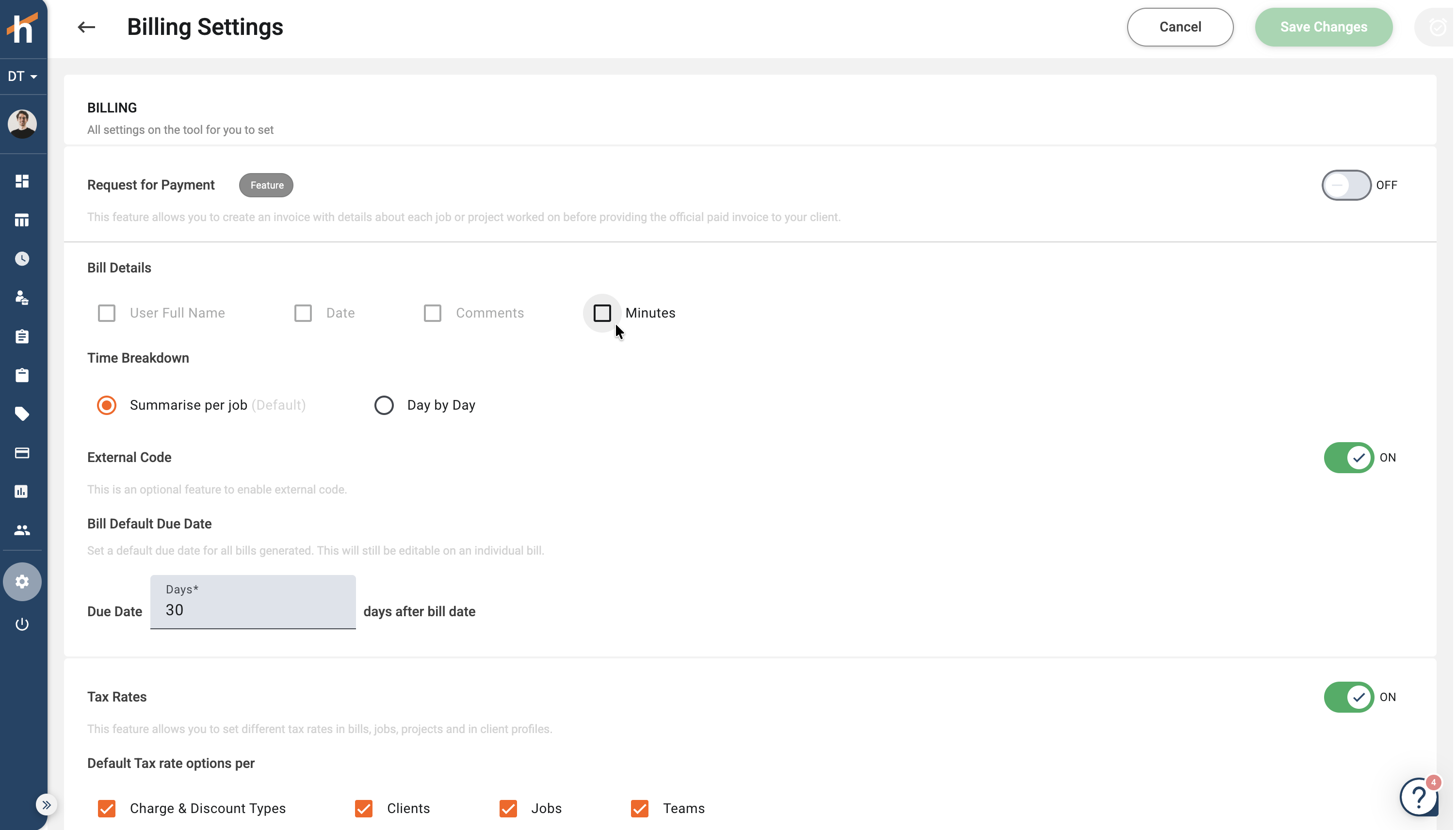Open the people team icon
Image resolution: width=1456 pixels, height=830 pixels.
point(22,530)
